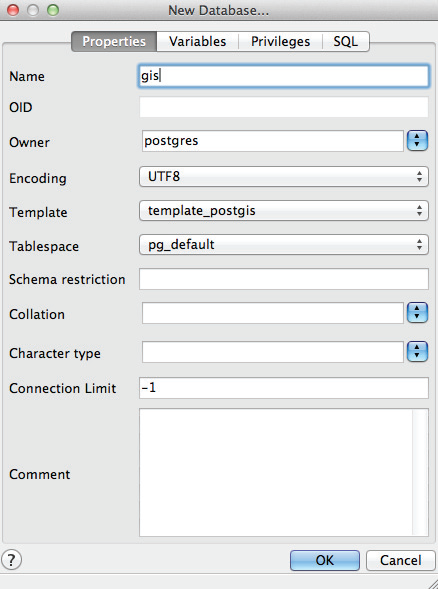Click the Cancel button

coord(400,560)
